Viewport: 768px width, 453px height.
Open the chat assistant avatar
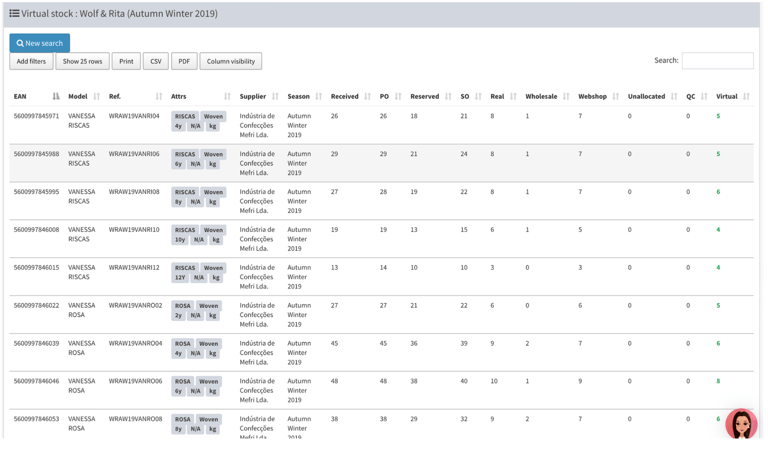pyautogui.click(x=741, y=423)
